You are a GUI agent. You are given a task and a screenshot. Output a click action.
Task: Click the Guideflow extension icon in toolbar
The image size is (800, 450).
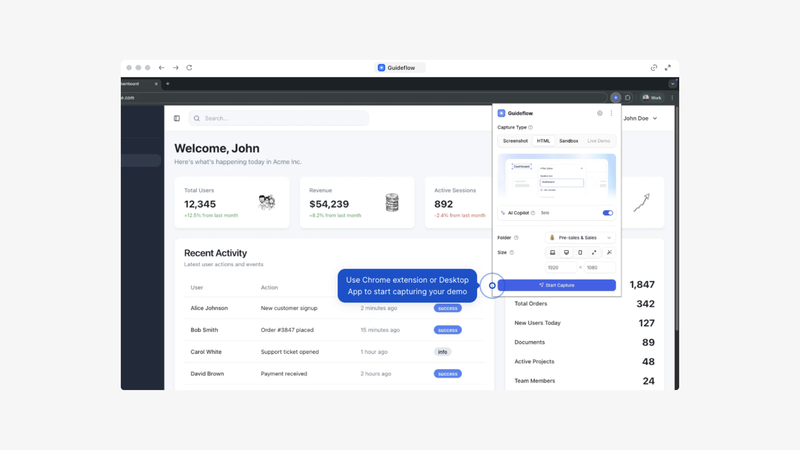tap(615, 97)
